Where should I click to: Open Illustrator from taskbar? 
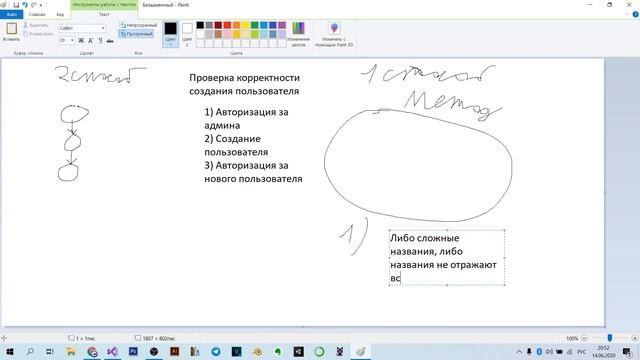175,351
